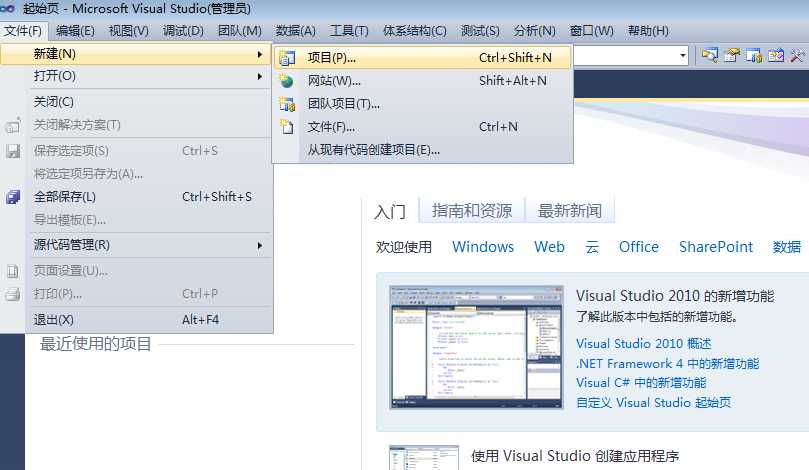The width and height of the screenshot is (809, 470).
Task: Open the 分析(N) menu
Action: click(x=535, y=31)
